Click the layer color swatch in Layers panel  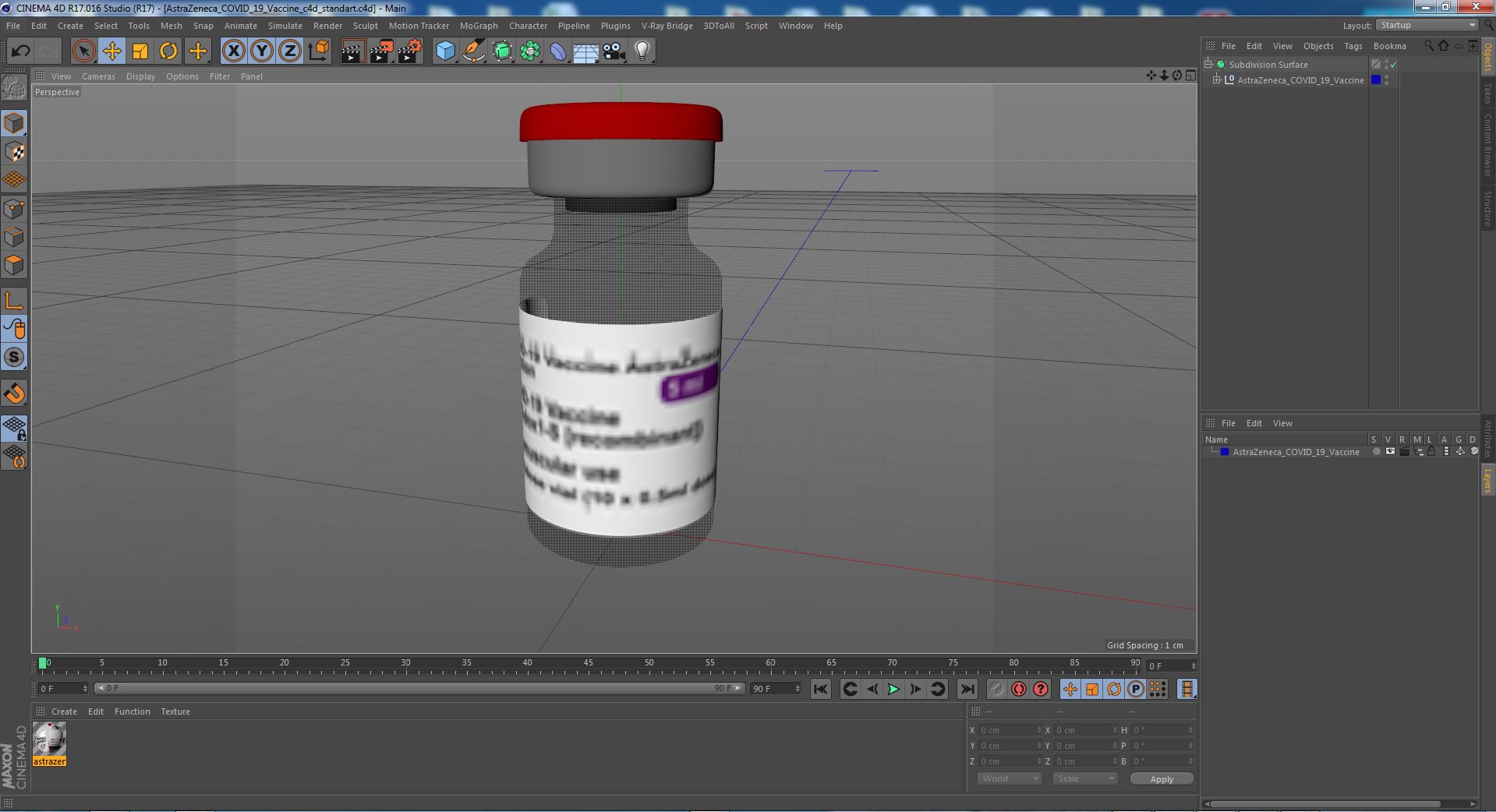pos(1225,452)
